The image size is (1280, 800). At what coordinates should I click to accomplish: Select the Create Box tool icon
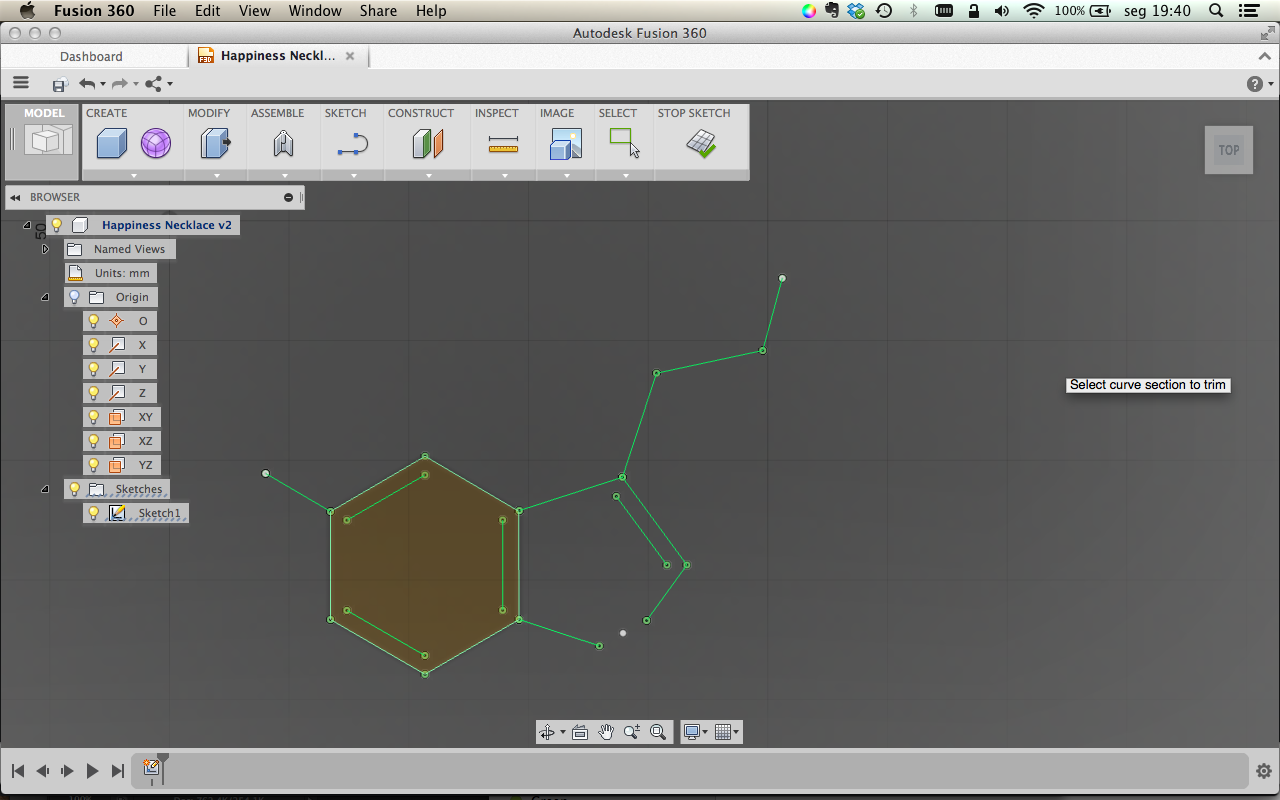(111, 144)
